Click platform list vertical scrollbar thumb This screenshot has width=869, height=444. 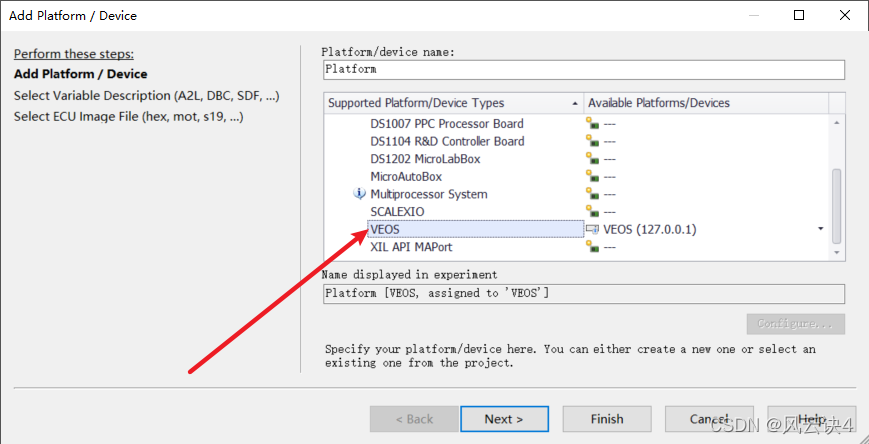tap(836, 206)
